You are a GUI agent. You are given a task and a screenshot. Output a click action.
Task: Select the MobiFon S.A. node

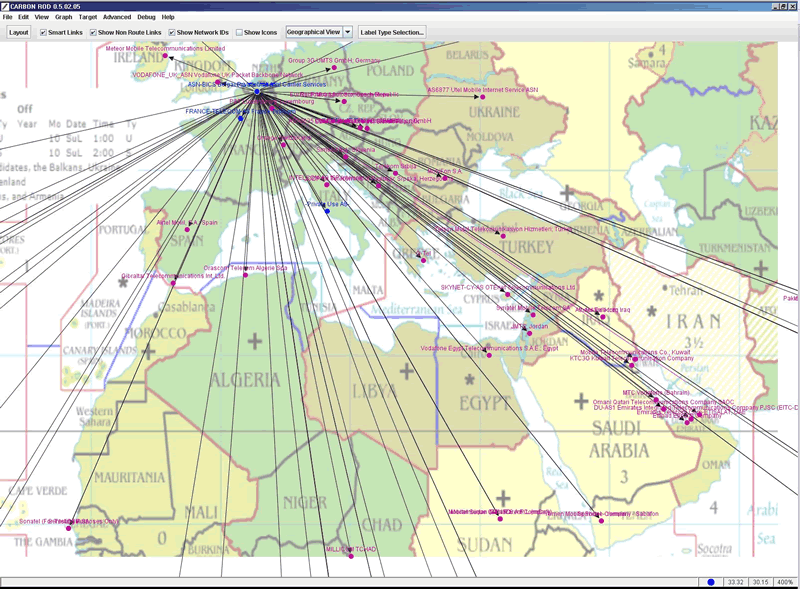pyautogui.click(x=445, y=178)
